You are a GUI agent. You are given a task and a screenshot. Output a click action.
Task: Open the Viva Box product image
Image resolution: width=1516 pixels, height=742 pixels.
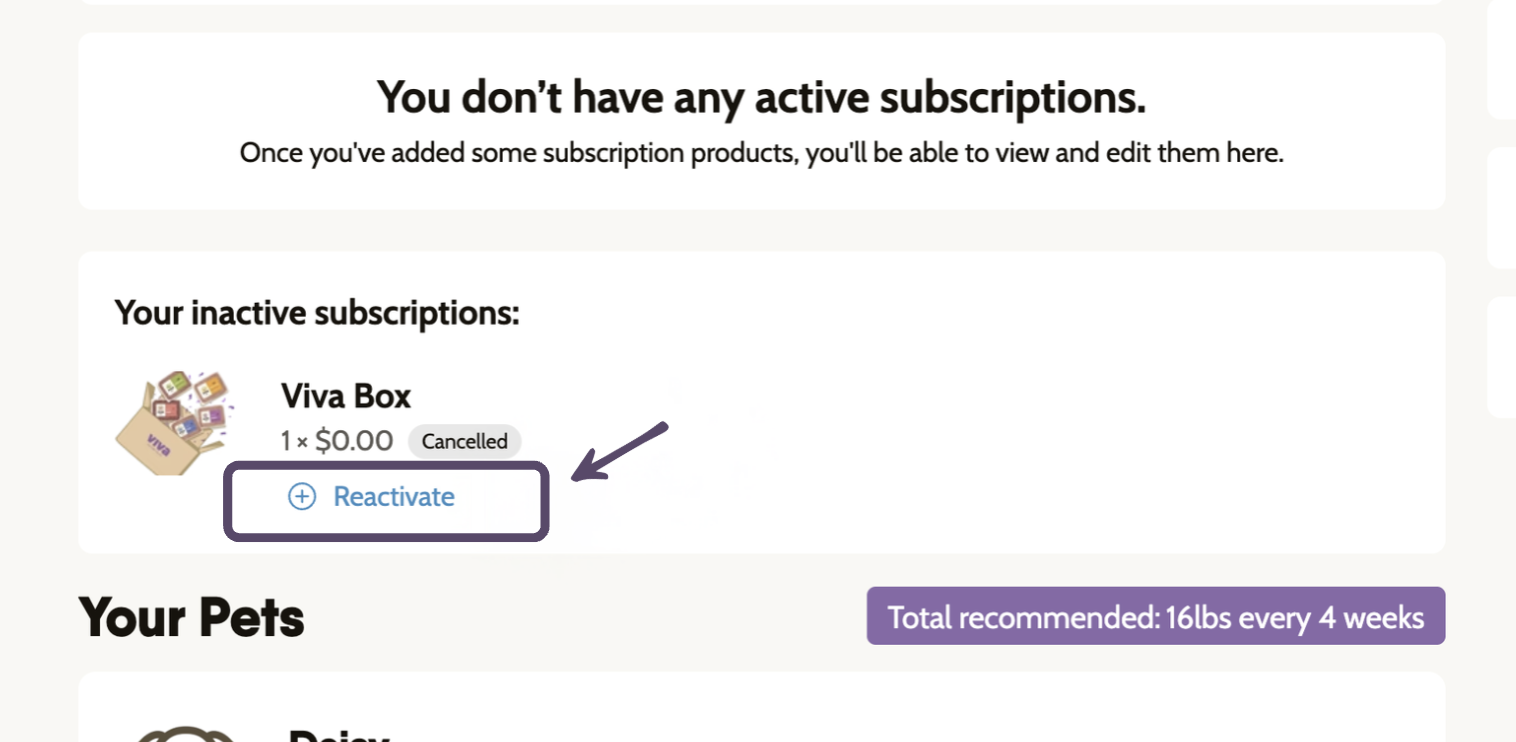pos(172,423)
